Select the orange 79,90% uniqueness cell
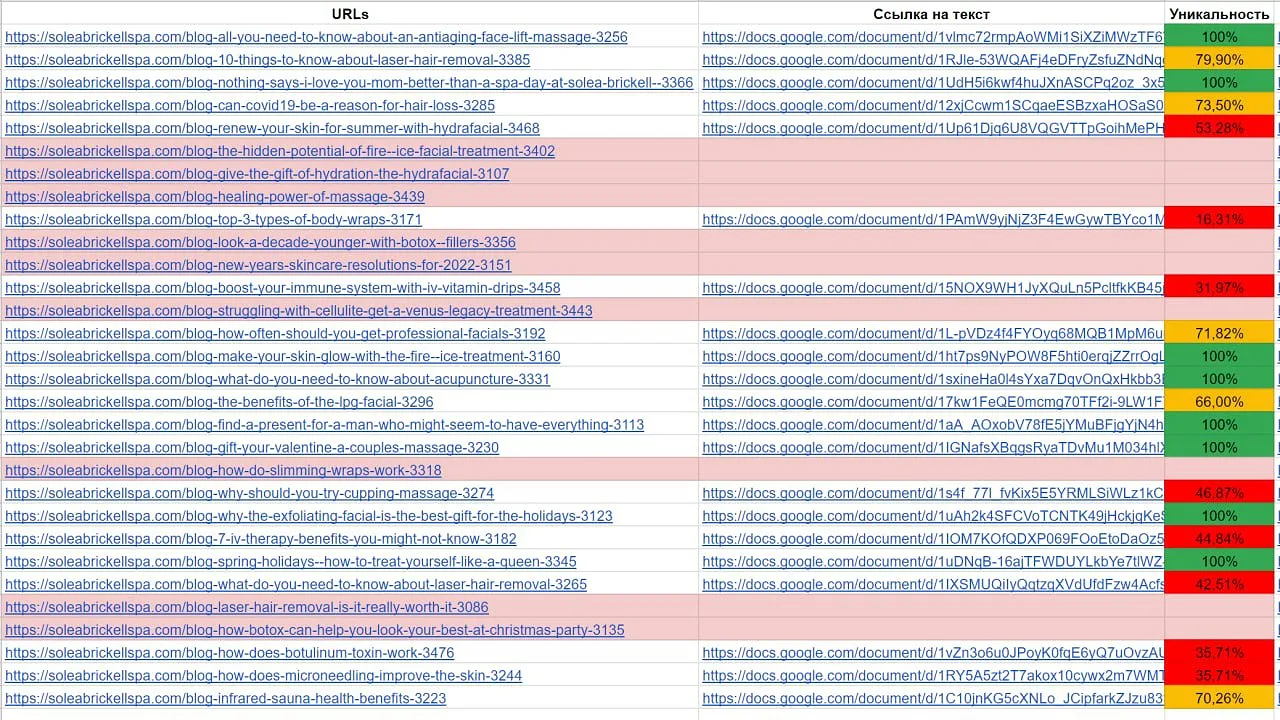Screen dimensions: 1280x720 coord(1219,60)
